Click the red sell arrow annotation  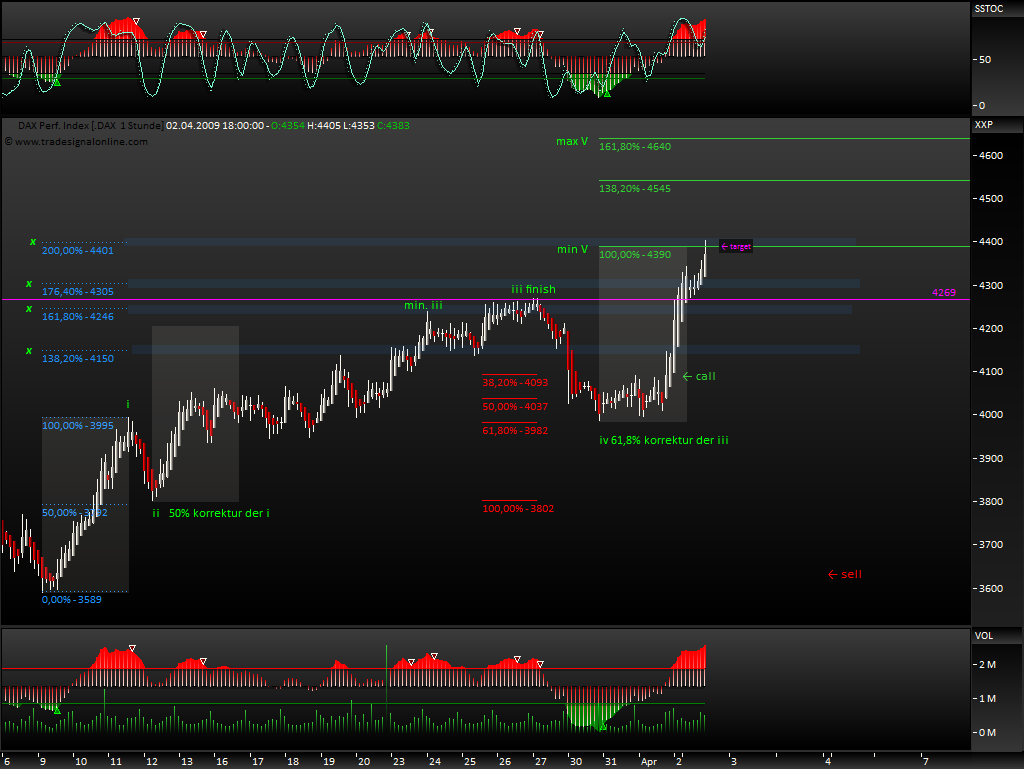click(843, 574)
